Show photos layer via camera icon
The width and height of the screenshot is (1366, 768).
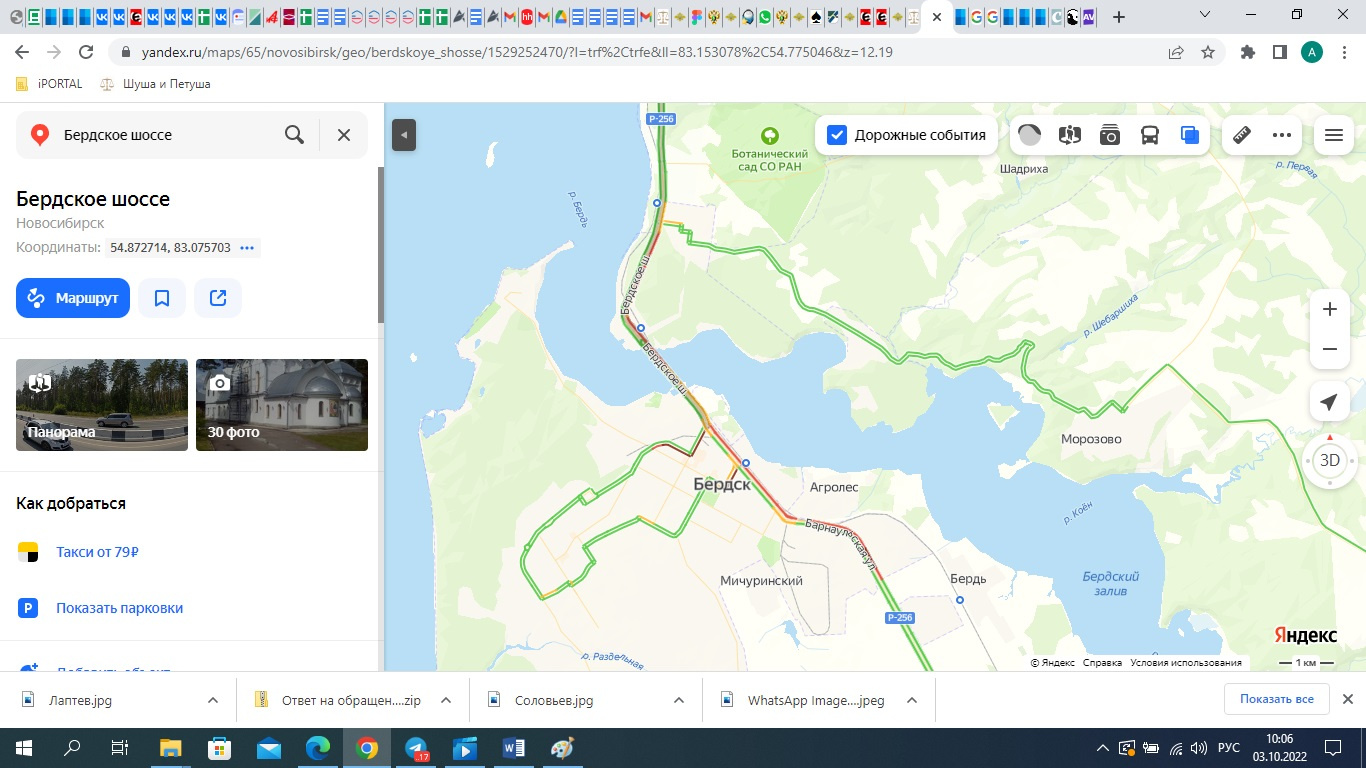[1110, 135]
